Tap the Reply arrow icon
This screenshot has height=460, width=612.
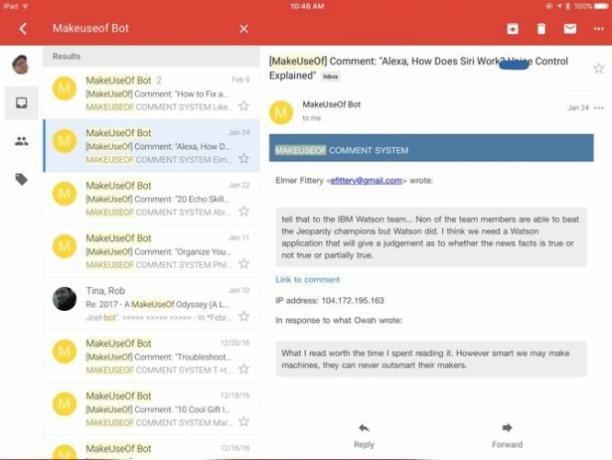coord(364,428)
